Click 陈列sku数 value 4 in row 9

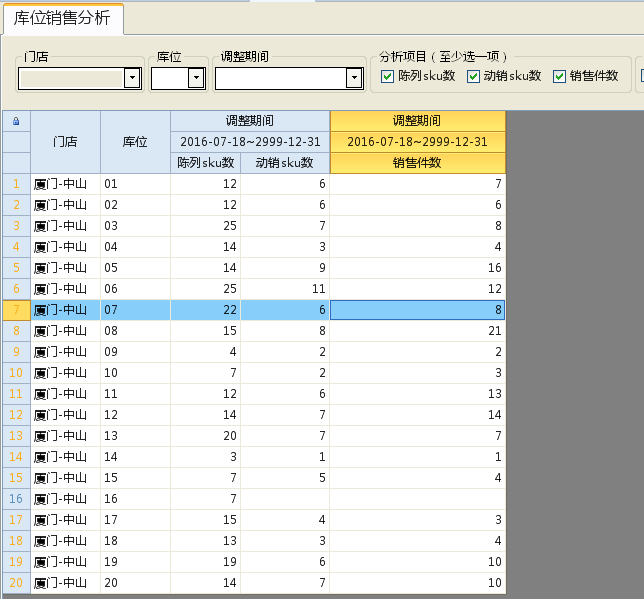[x=205, y=352]
